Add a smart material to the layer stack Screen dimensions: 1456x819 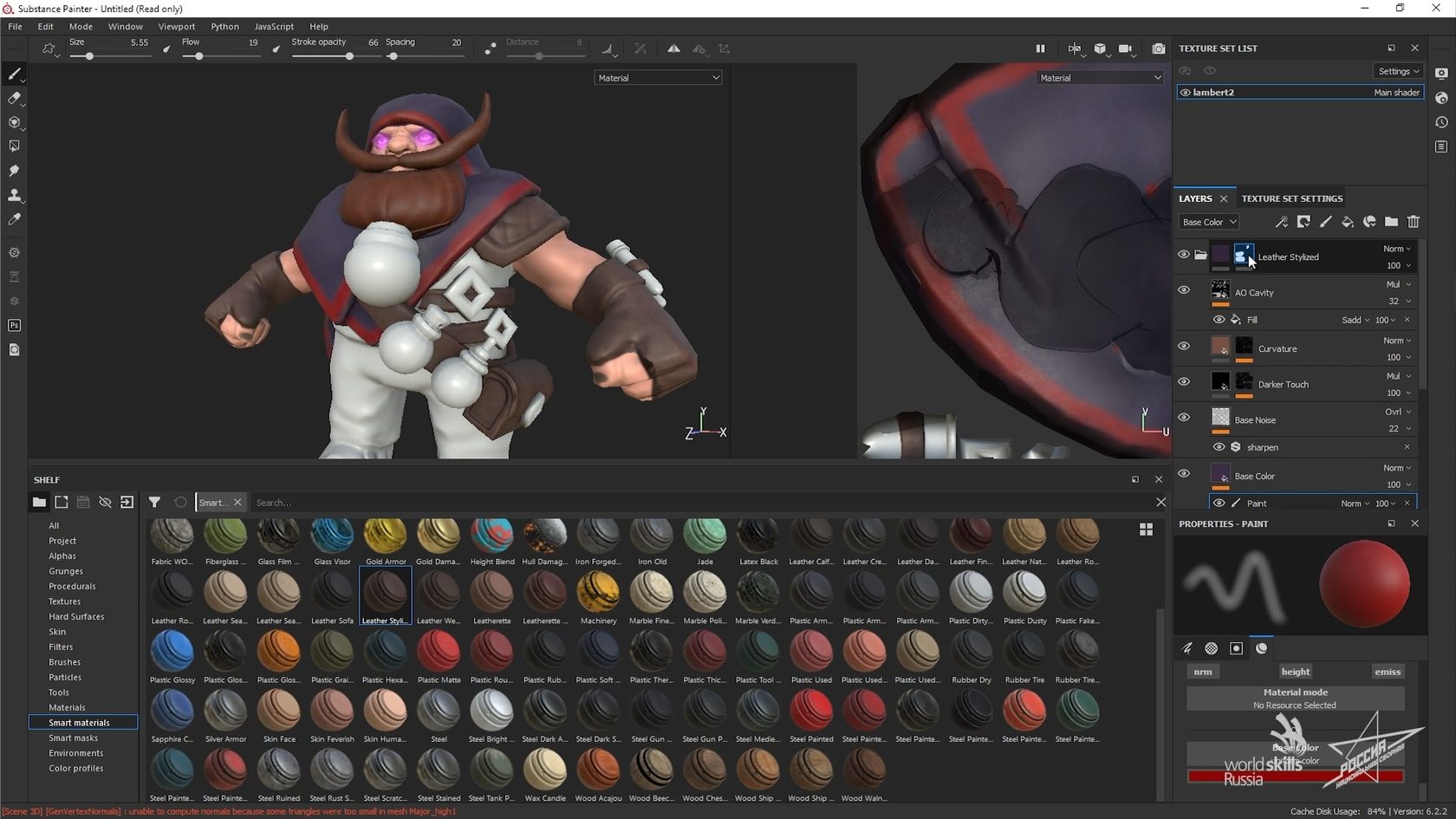point(1369,222)
